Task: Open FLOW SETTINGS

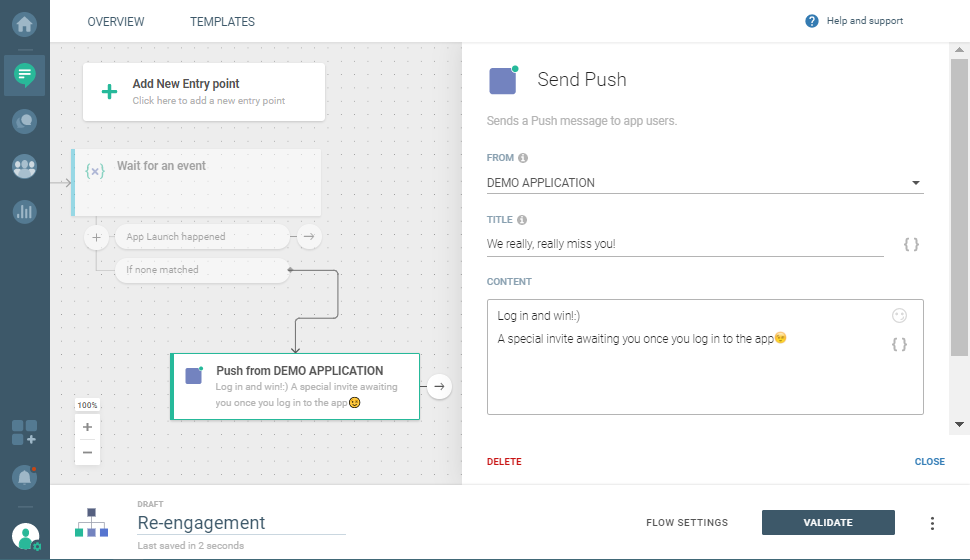Action: (687, 523)
